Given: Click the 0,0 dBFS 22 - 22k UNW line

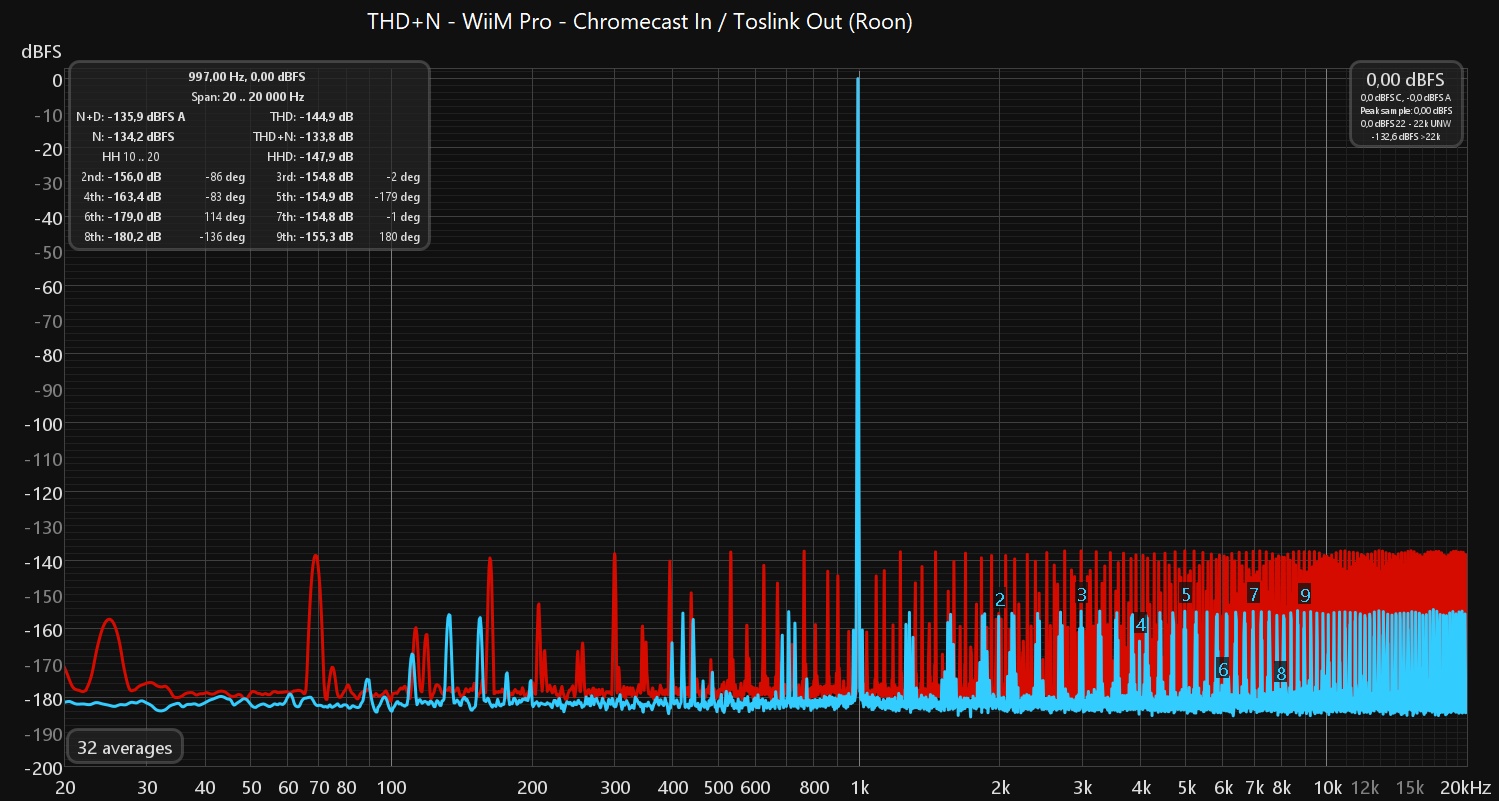Looking at the screenshot, I should (x=1406, y=123).
